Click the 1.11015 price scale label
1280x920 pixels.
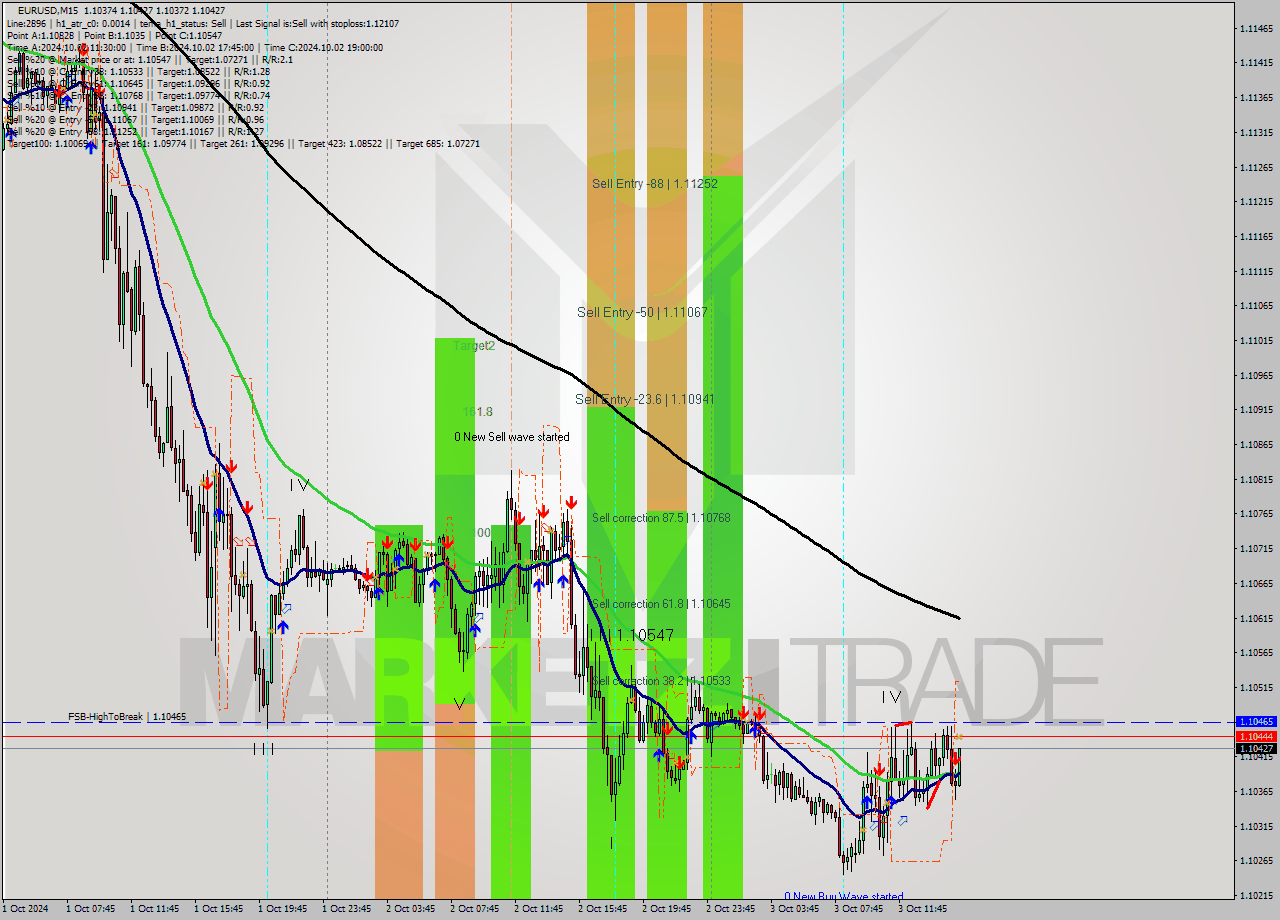pyautogui.click(x=1256, y=340)
